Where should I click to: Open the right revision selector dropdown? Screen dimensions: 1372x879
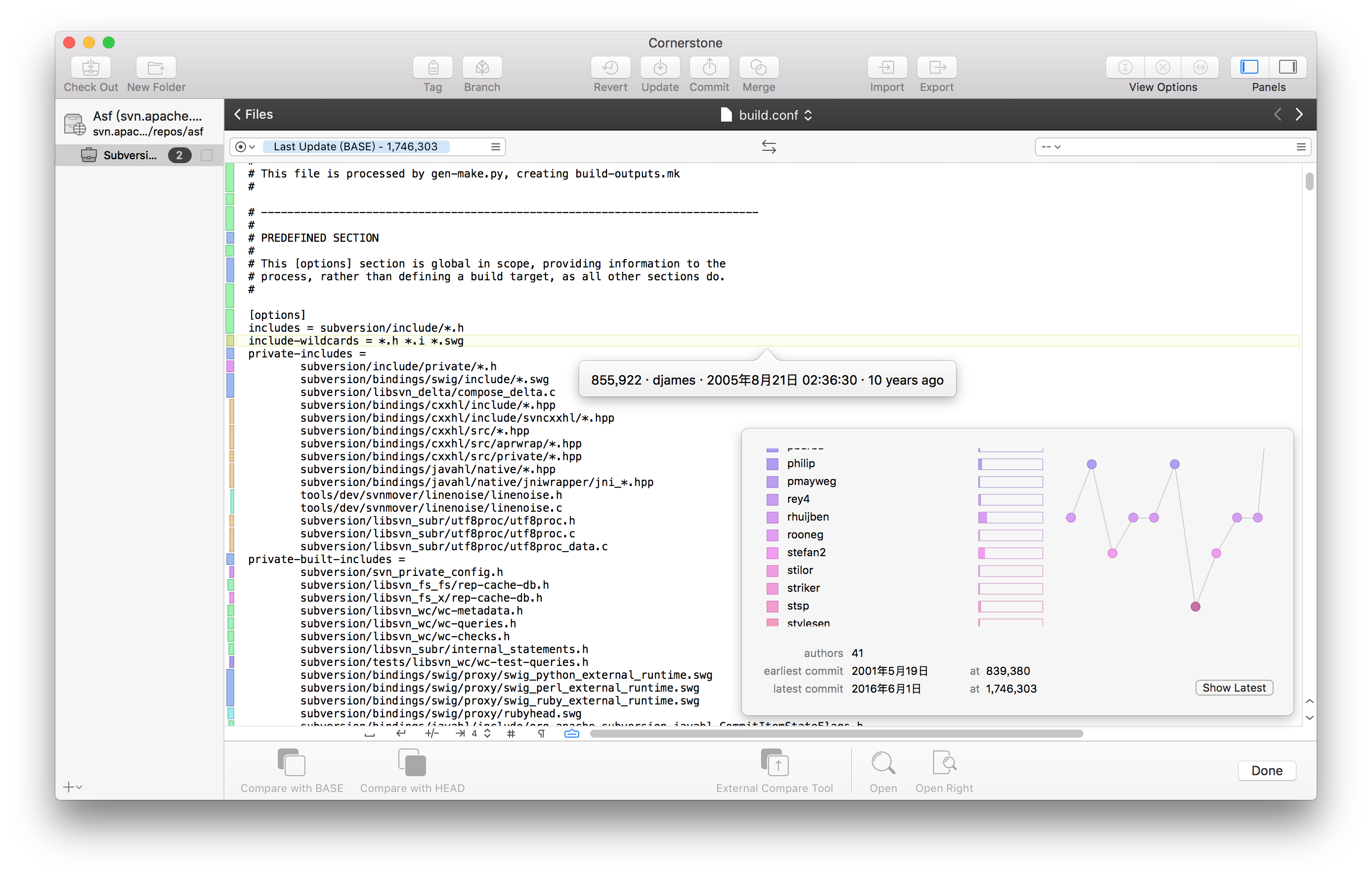click(1051, 147)
